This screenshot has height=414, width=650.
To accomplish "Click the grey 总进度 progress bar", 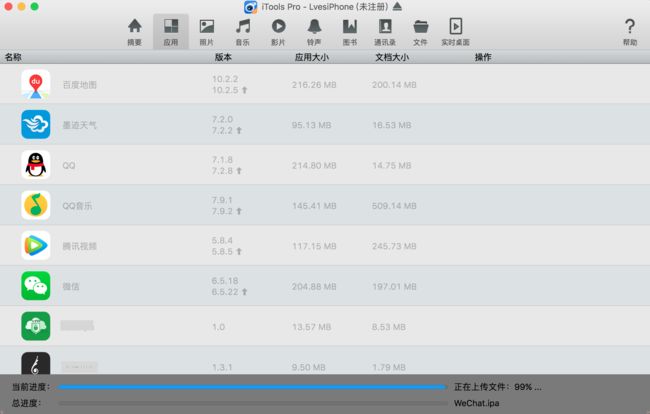I will click(x=253, y=403).
